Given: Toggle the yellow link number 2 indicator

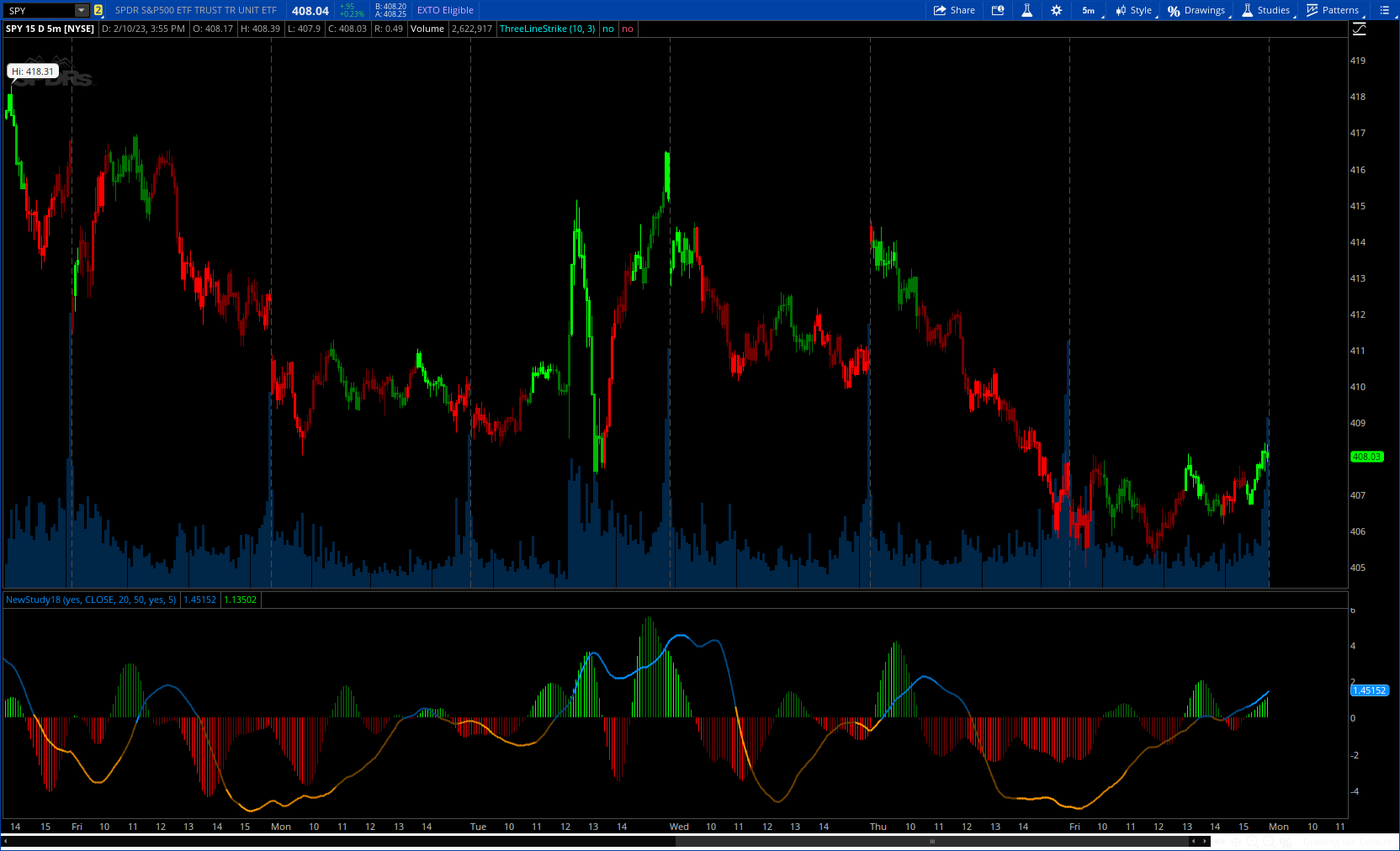Looking at the screenshot, I should [x=98, y=10].
